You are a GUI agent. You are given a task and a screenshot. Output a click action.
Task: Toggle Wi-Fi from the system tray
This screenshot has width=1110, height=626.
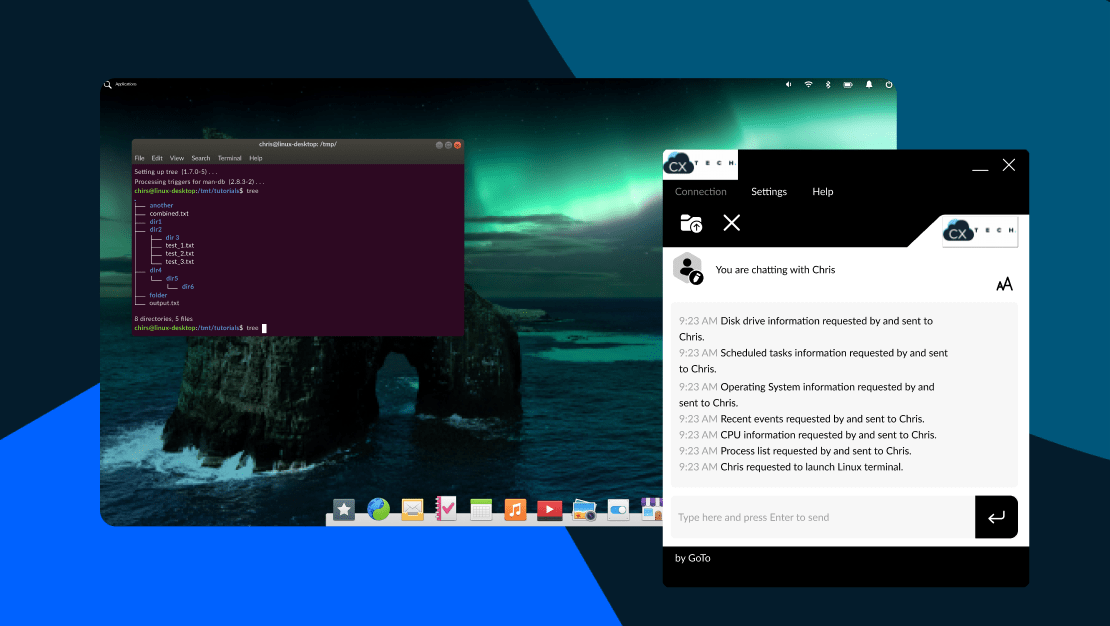808,85
